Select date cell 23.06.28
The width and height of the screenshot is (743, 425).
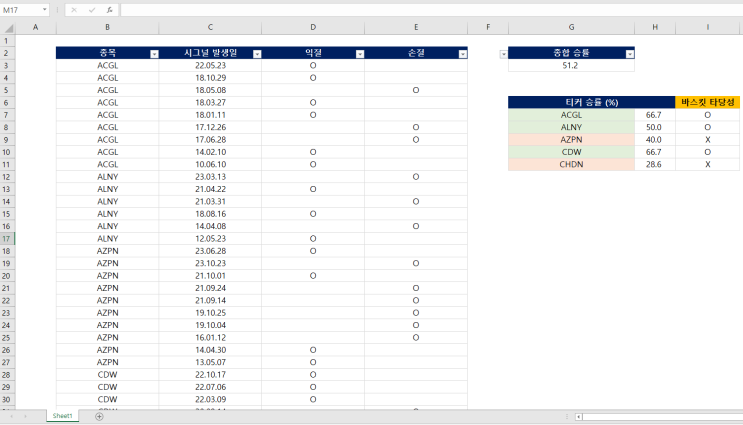[210, 251]
